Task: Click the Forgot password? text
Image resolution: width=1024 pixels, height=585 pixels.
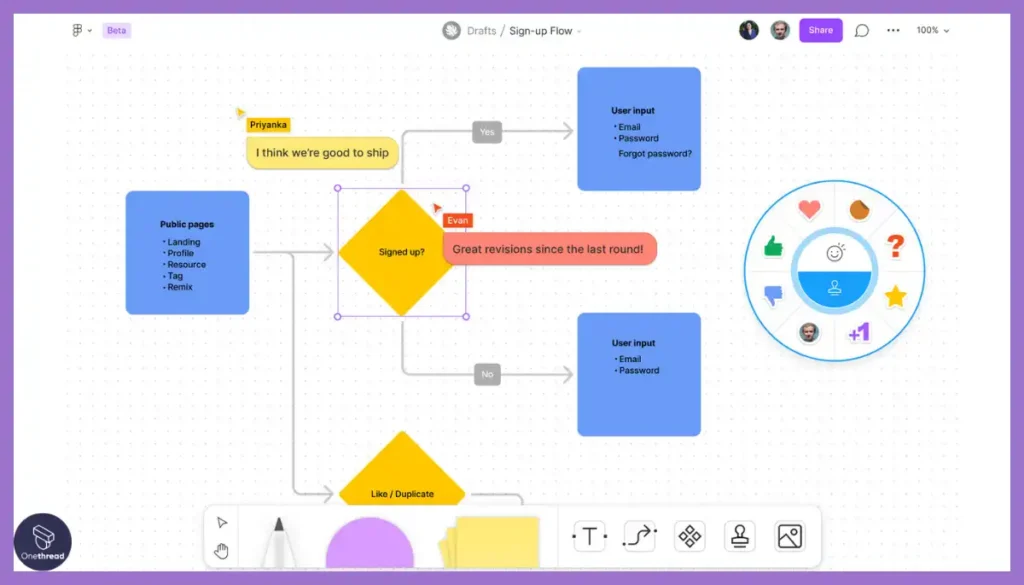Action: 655,153
